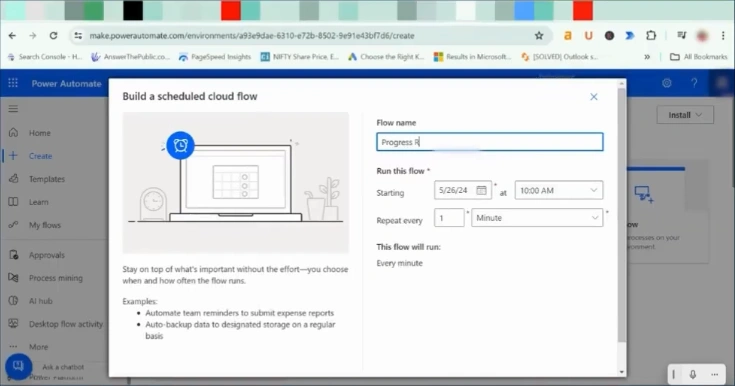The height and width of the screenshot is (386, 735).
Task: Click the Repeat every interval field
Action: 449,218
